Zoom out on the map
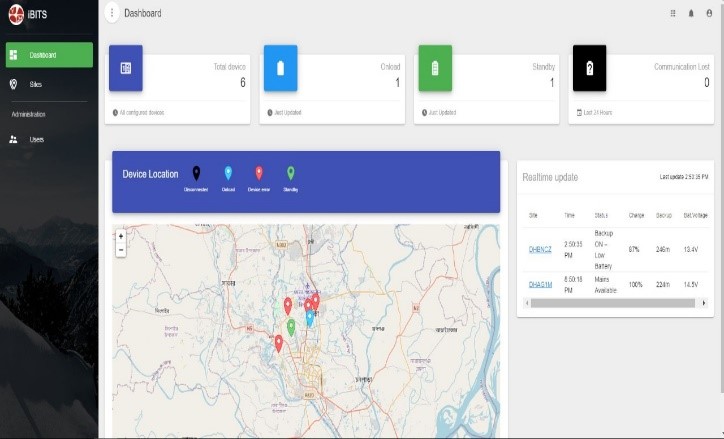724x439 pixels. [x=121, y=250]
